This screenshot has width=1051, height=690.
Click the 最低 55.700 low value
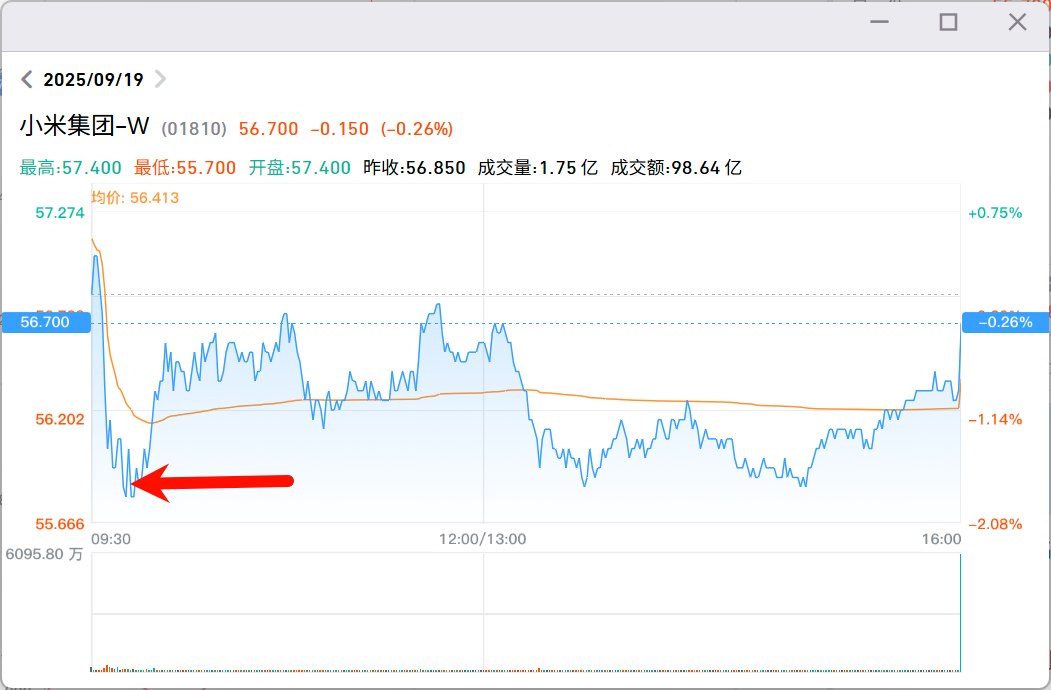tap(185, 168)
